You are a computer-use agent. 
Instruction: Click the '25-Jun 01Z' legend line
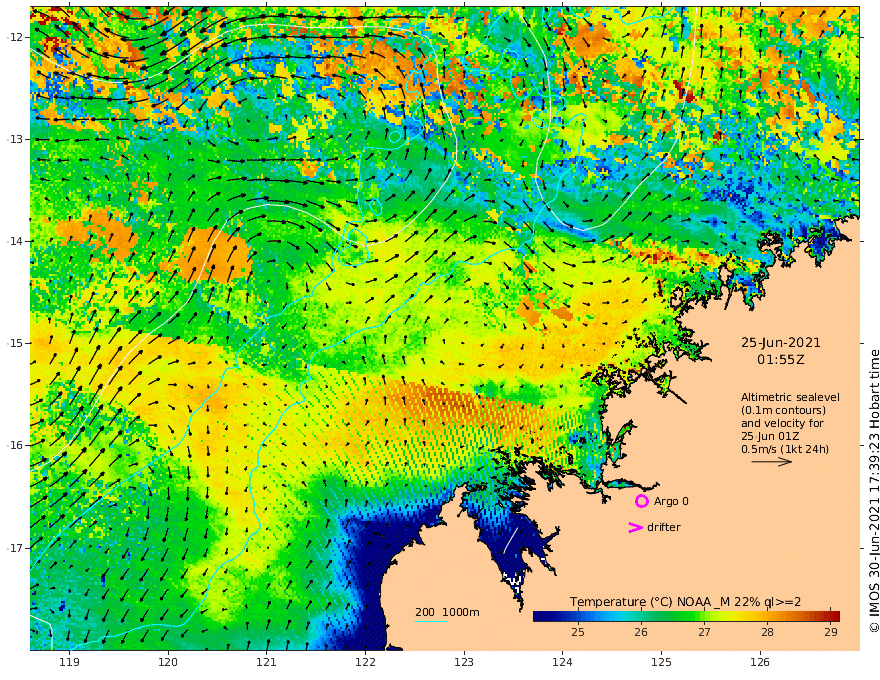[770, 436]
